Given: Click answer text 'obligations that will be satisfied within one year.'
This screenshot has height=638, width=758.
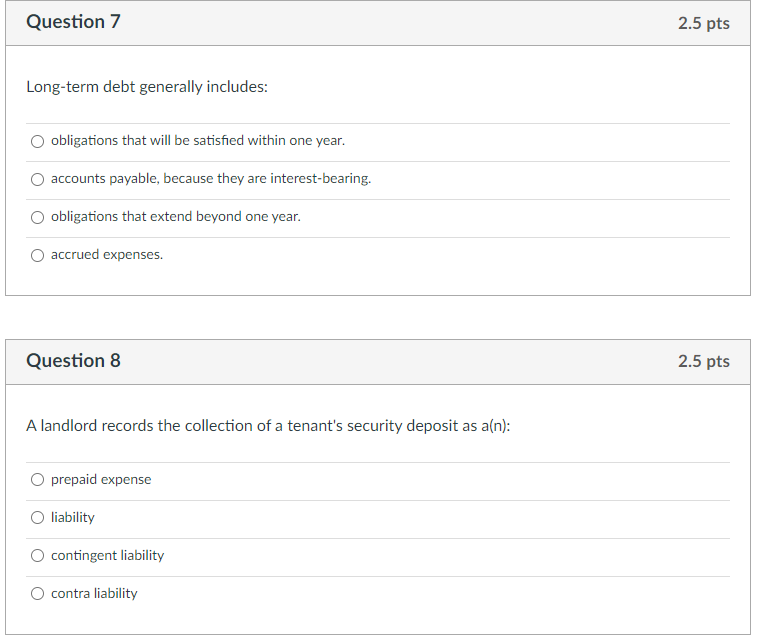Looking at the screenshot, I should (x=198, y=141).
